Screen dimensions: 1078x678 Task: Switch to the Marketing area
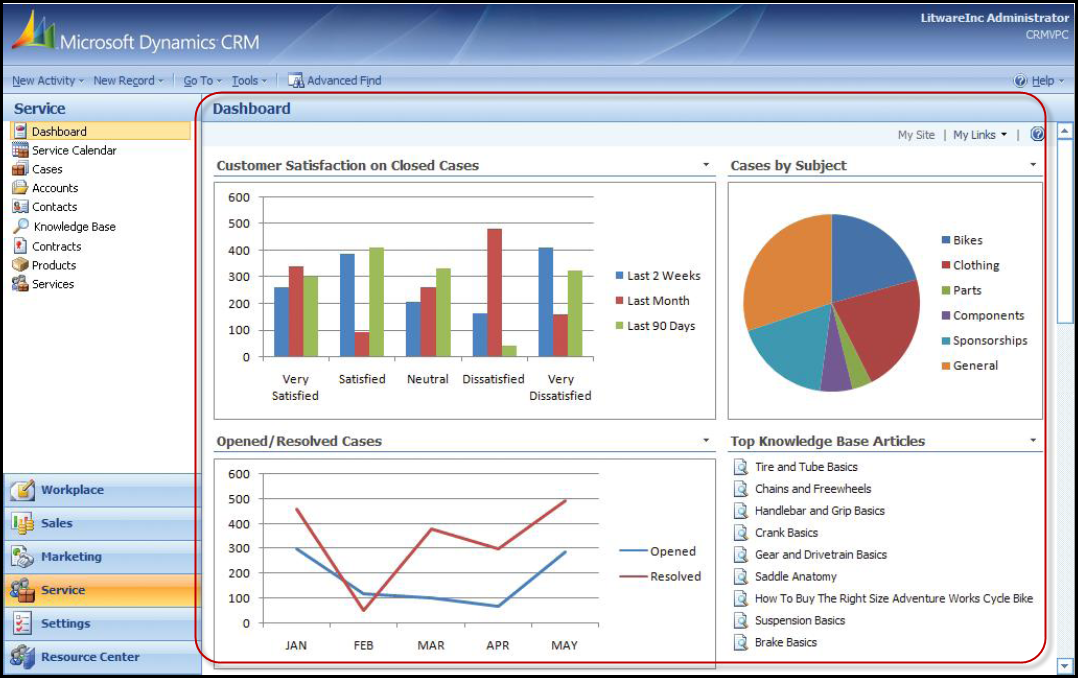point(102,556)
